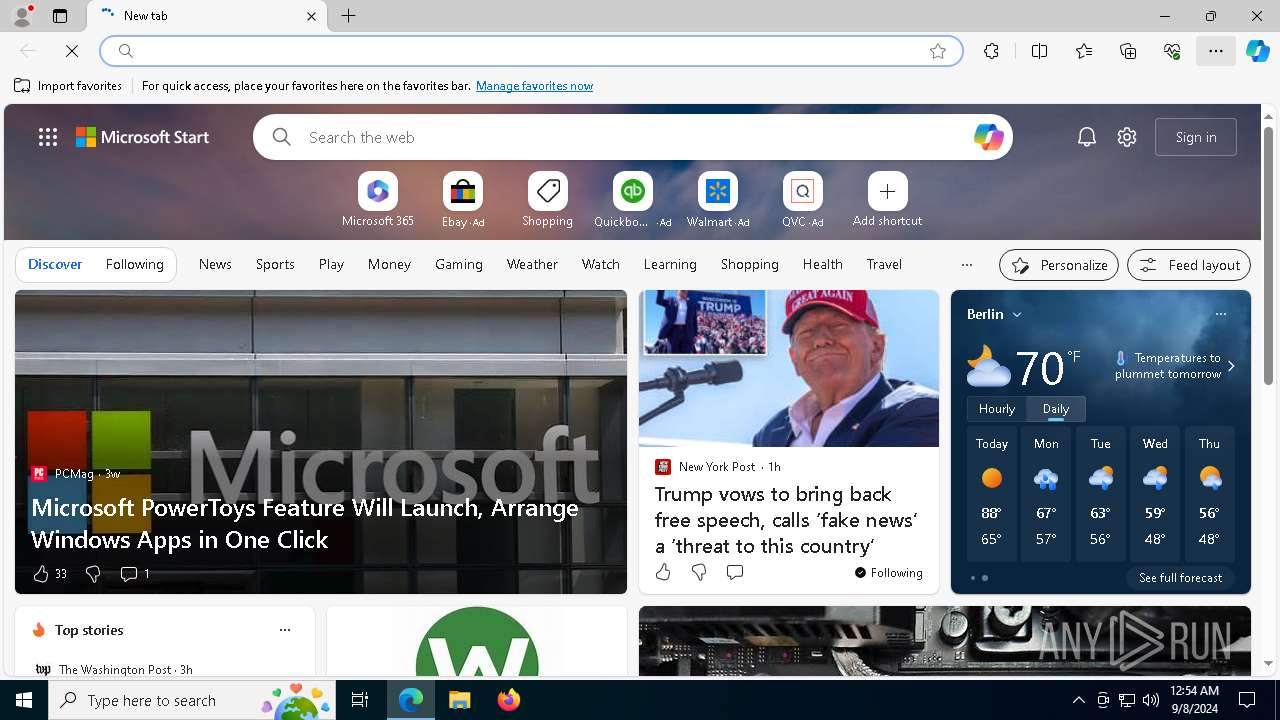Click the Feed layout button
The height and width of the screenshot is (720, 1280).
(x=1189, y=265)
